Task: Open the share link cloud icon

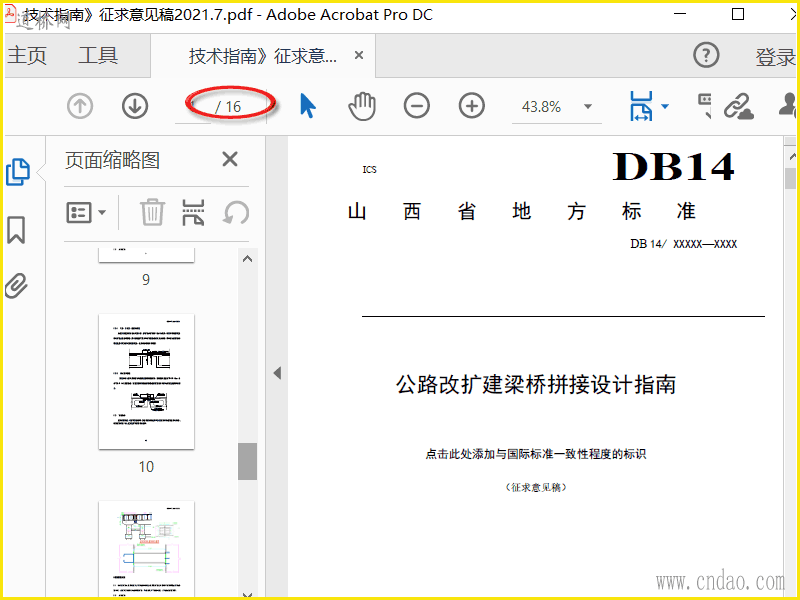Action: pos(739,106)
